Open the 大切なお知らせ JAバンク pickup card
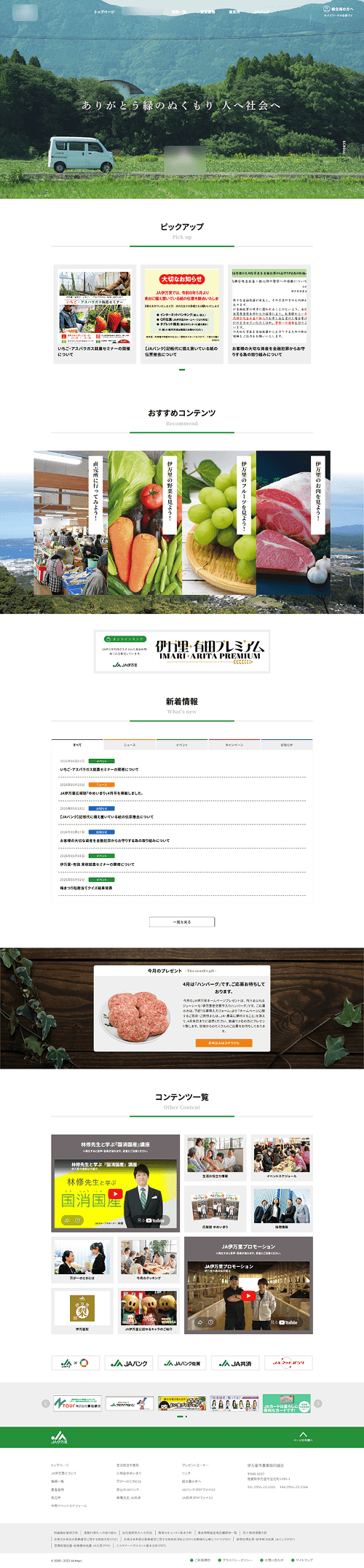The width and height of the screenshot is (364, 1568). coord(182,314)
